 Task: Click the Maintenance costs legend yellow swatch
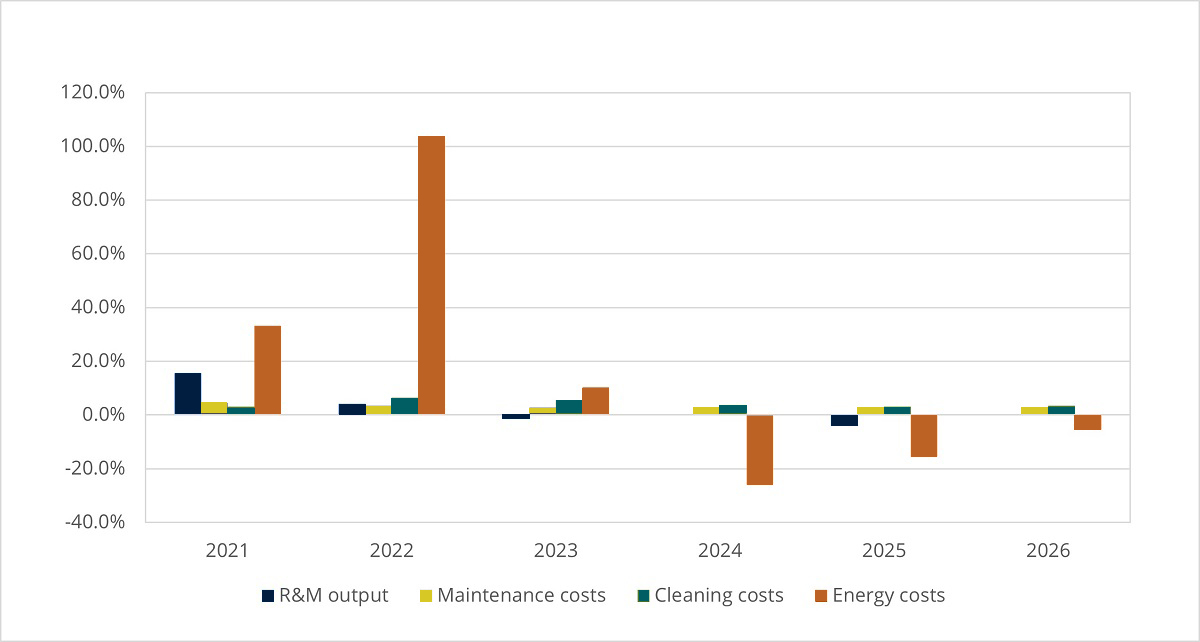pyautogui.click(x=426, y=596)
